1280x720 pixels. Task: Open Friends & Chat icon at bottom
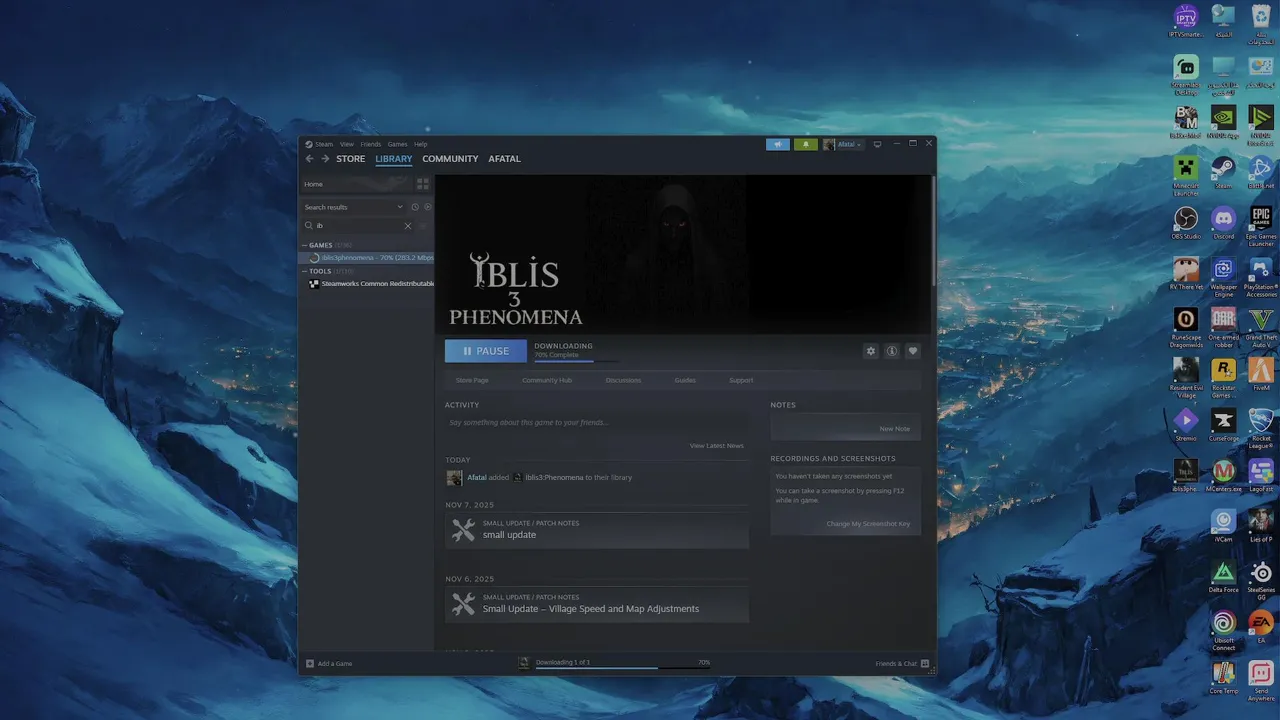925,663
